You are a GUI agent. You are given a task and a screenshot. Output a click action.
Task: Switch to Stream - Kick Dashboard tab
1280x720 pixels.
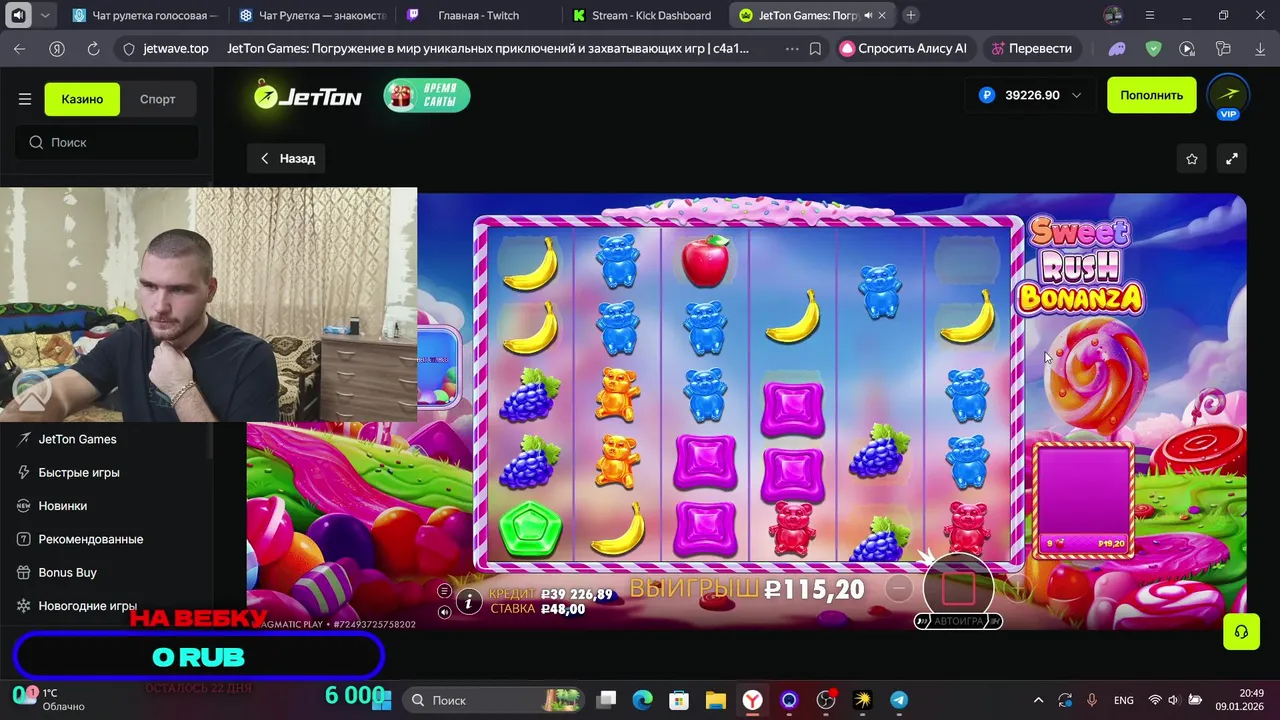[645, 15]
